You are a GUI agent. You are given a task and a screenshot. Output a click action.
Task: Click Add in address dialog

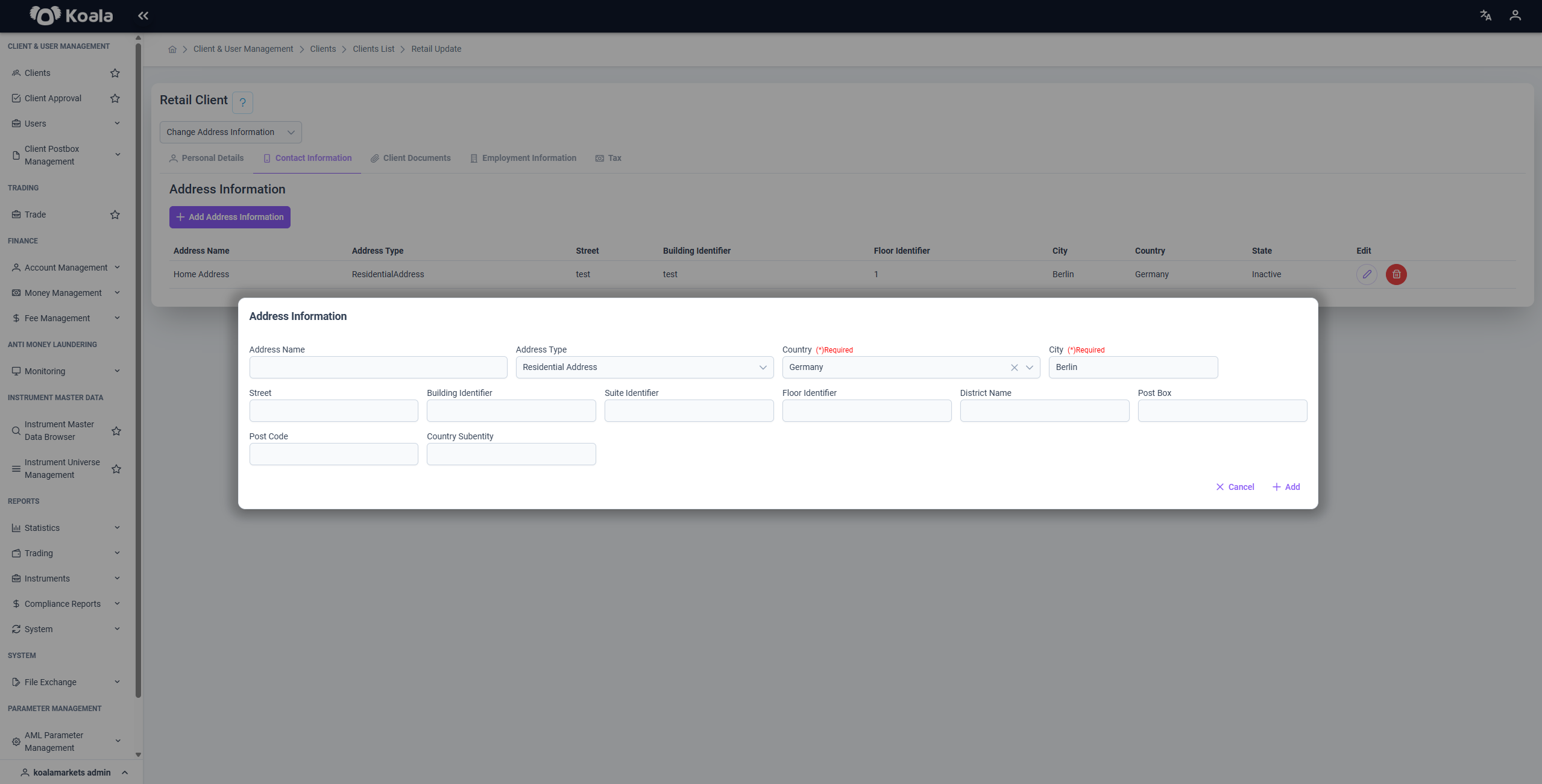tap(1286, 487)
